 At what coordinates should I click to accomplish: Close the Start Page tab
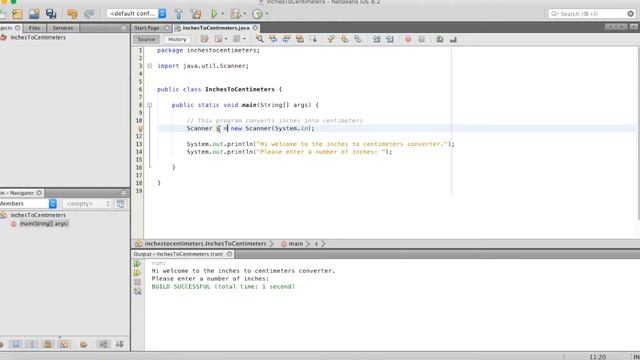(x=167, y=28)
